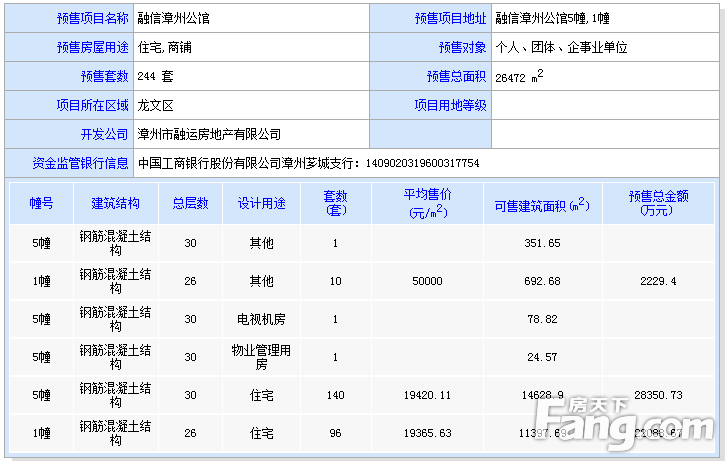
Task: Click the 幢号 column header
Action: (41, 203)
